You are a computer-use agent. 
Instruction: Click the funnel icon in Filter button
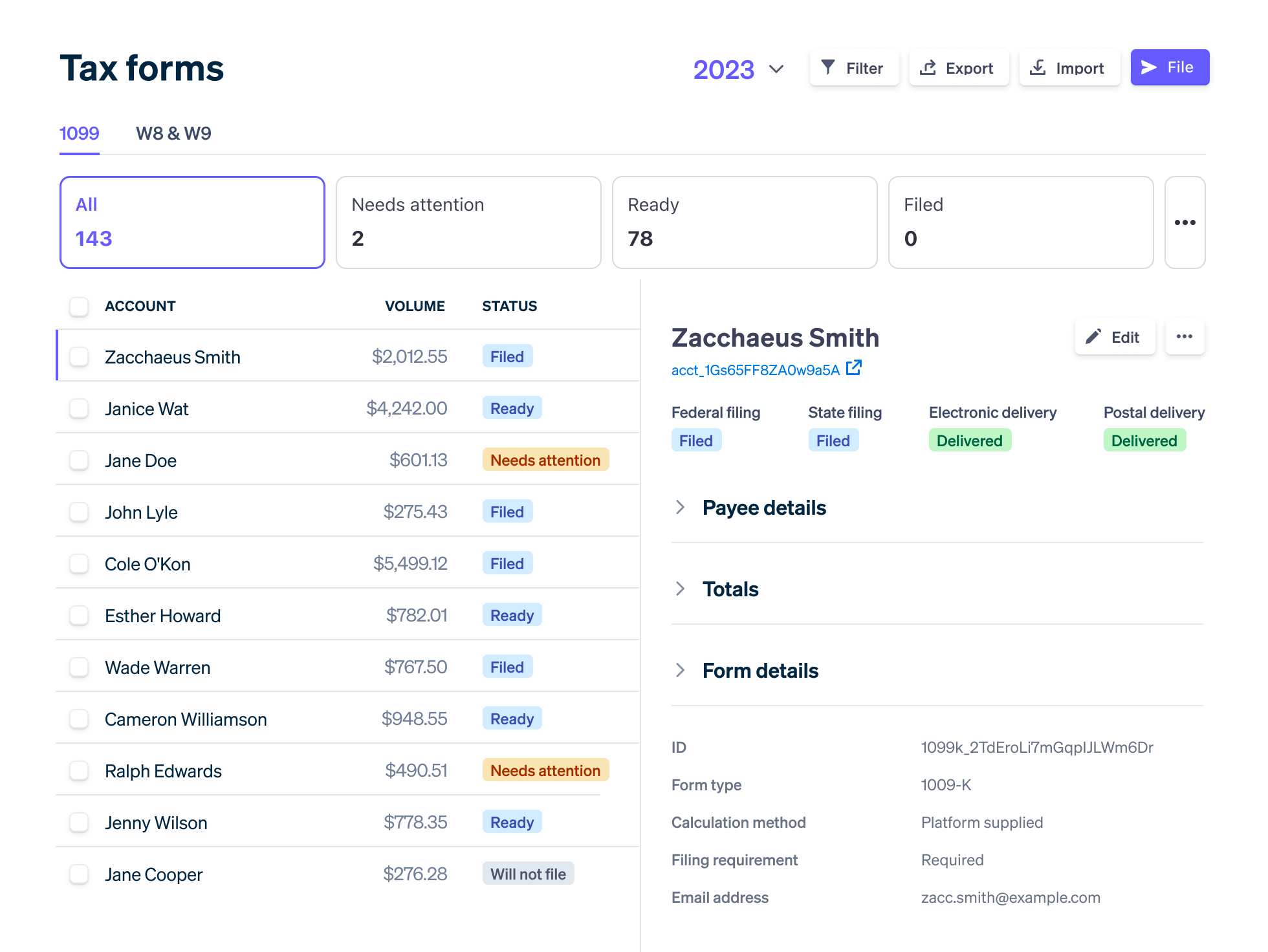point(828,67)
